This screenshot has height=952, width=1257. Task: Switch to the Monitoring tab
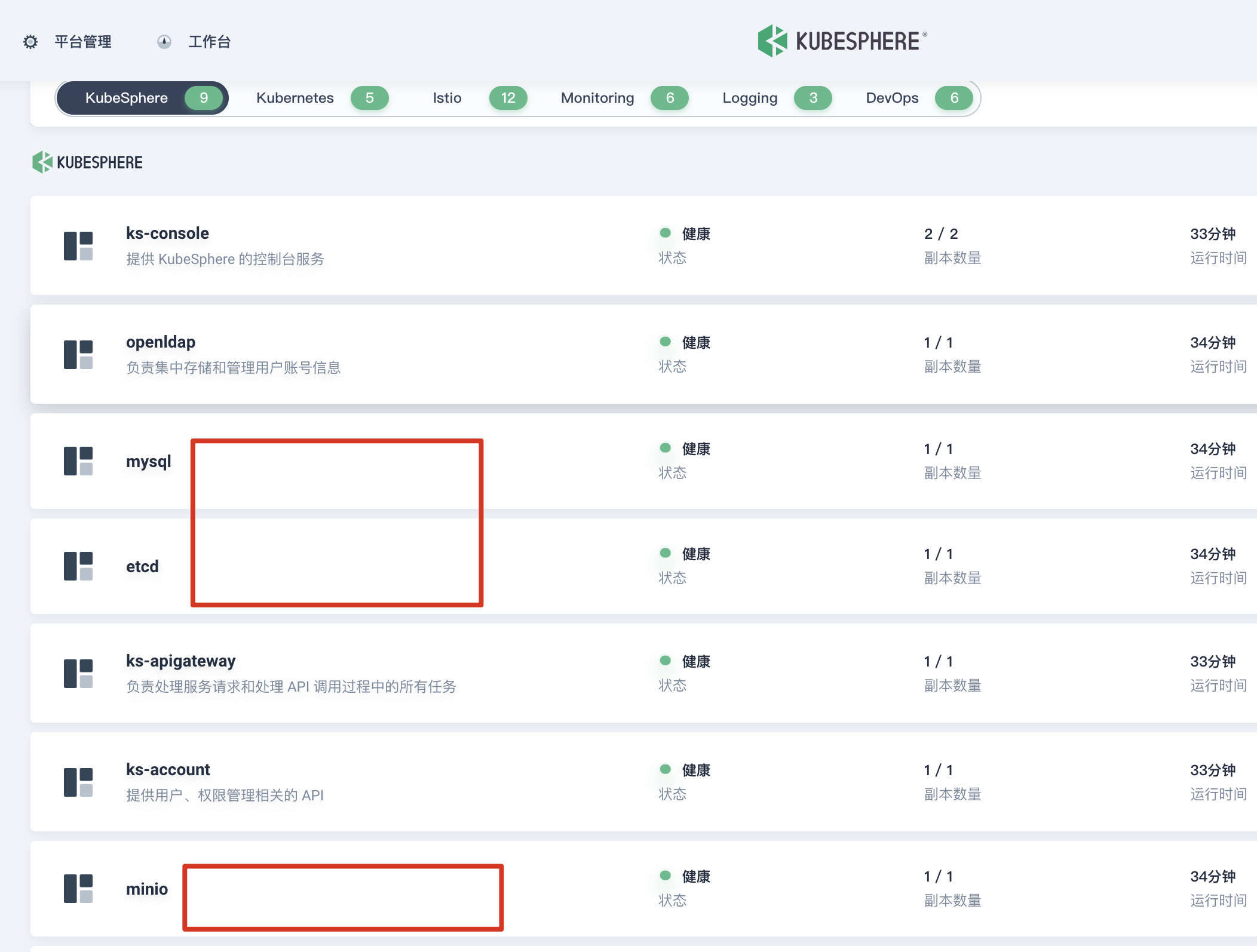[624, 98]
